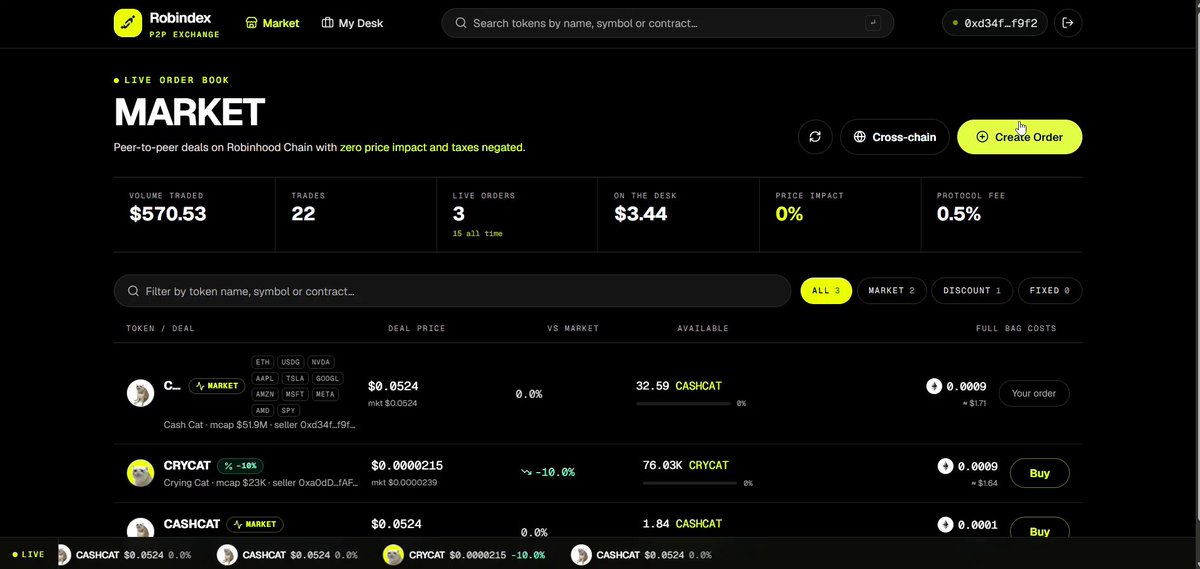
Task: Select the ALL 3 filter pill
Action: 826,291
